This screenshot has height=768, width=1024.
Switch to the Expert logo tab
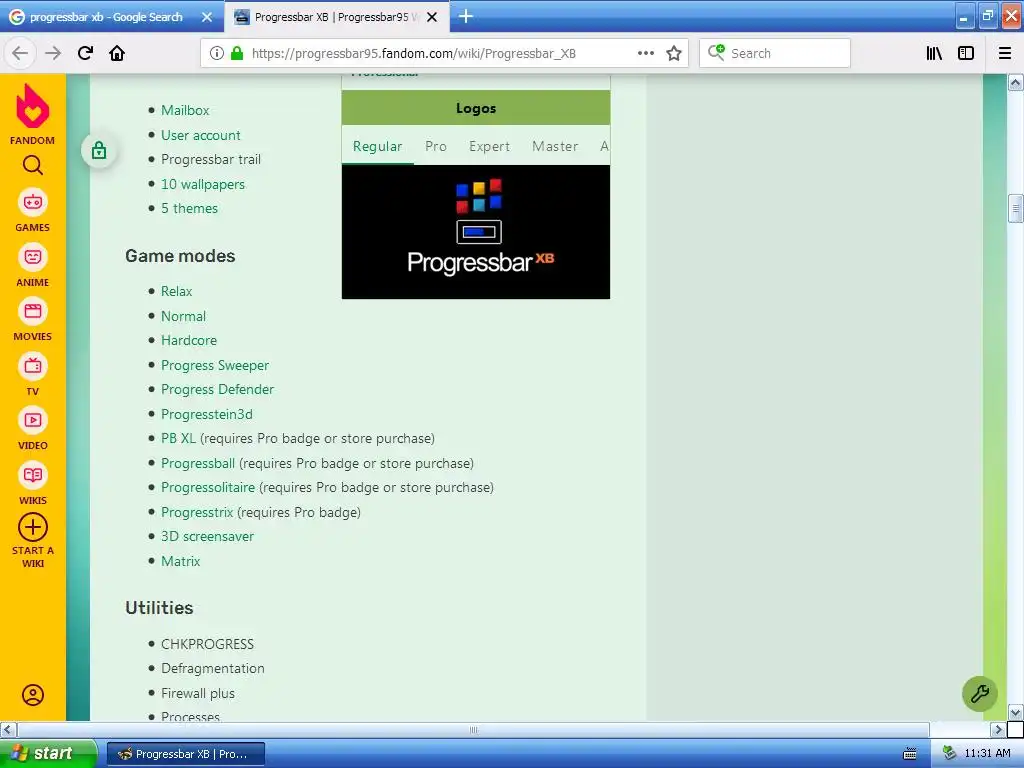pyautogui.click(x=489, y=146)
